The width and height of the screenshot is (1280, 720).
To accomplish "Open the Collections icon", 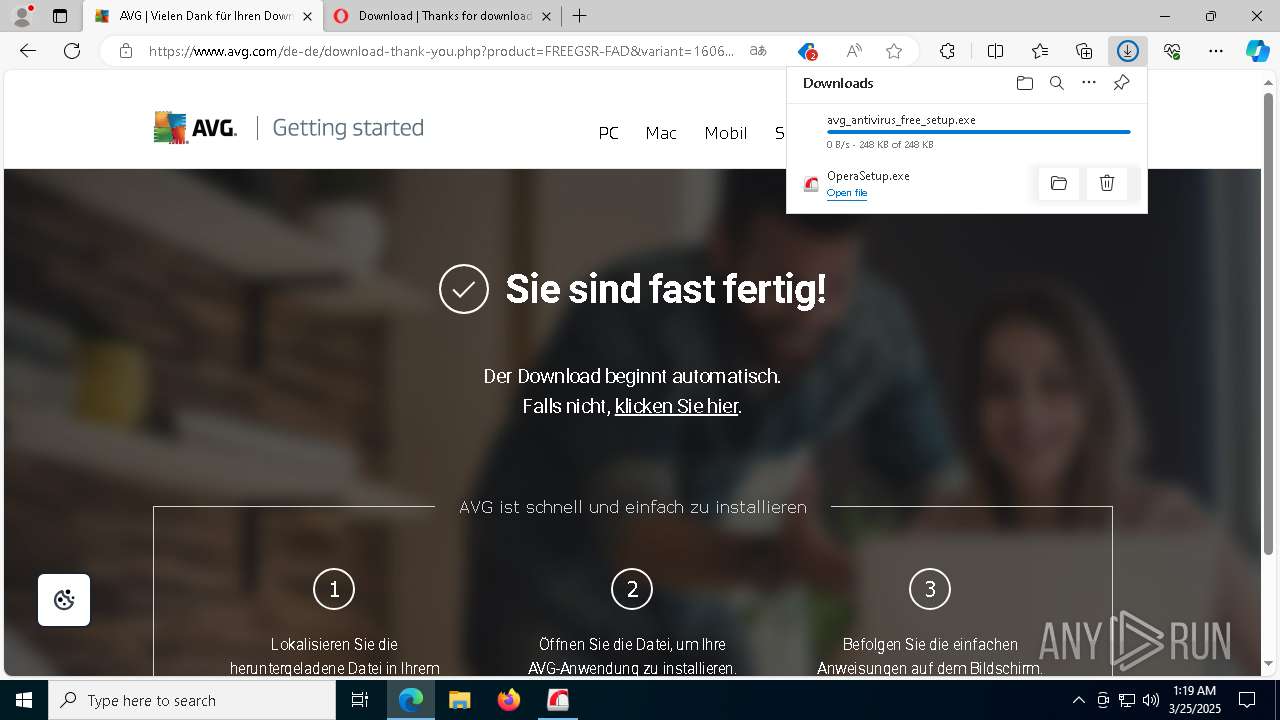I will click(1084, 51).
